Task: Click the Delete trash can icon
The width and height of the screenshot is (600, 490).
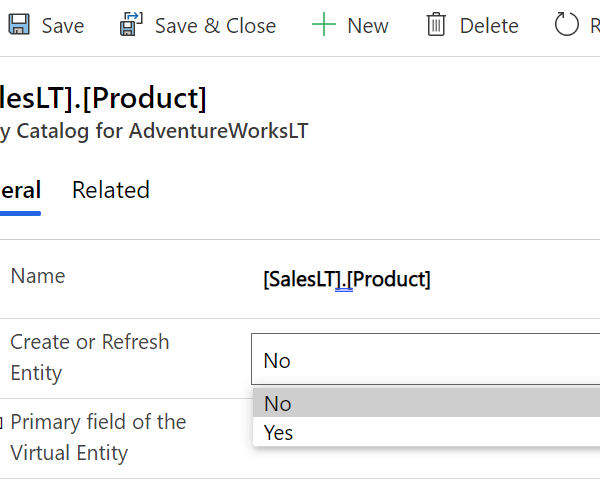Action: point(436,24)
